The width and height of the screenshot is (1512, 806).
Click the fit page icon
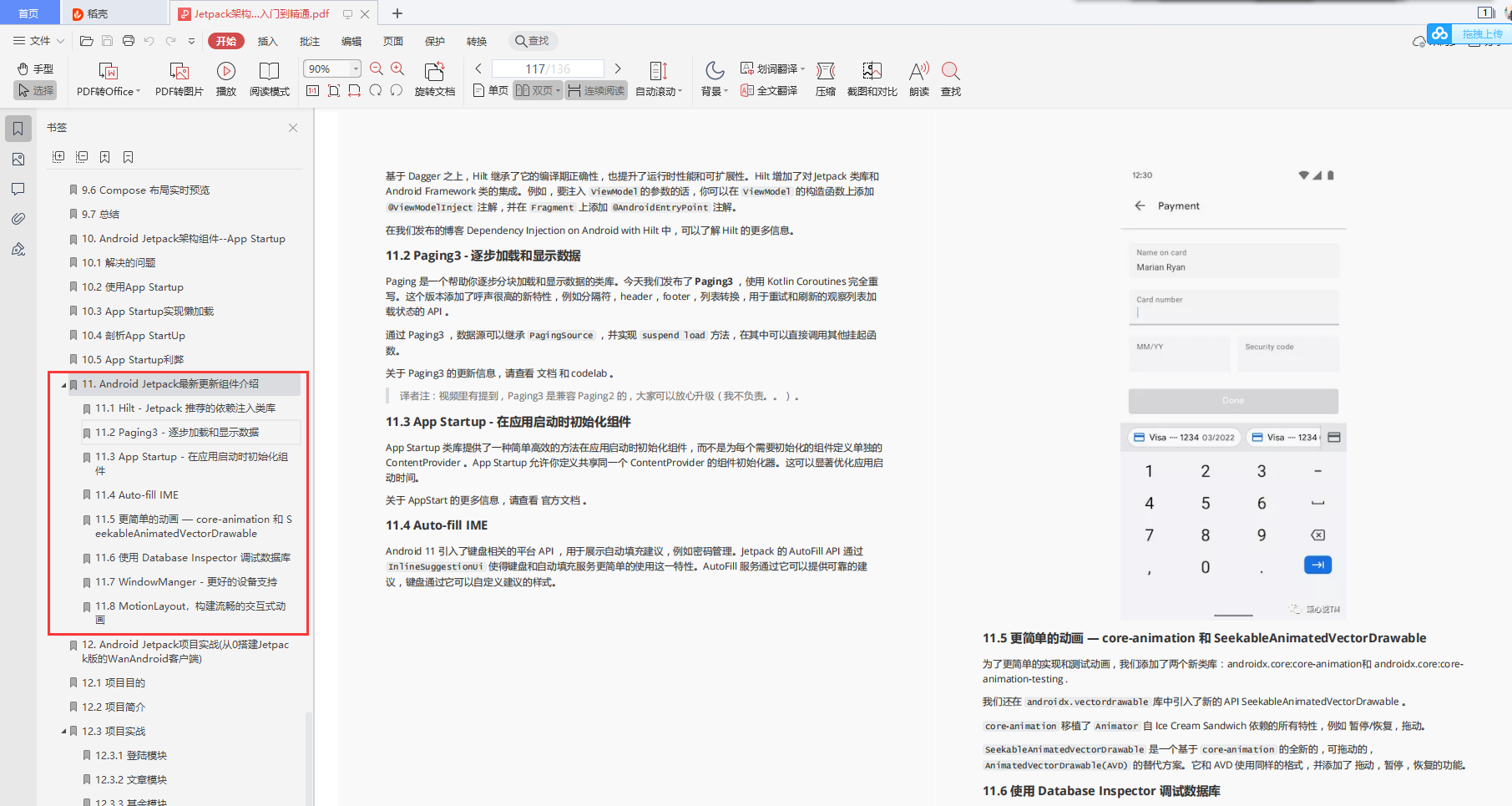pyautogui.click(x=333, y=90)
